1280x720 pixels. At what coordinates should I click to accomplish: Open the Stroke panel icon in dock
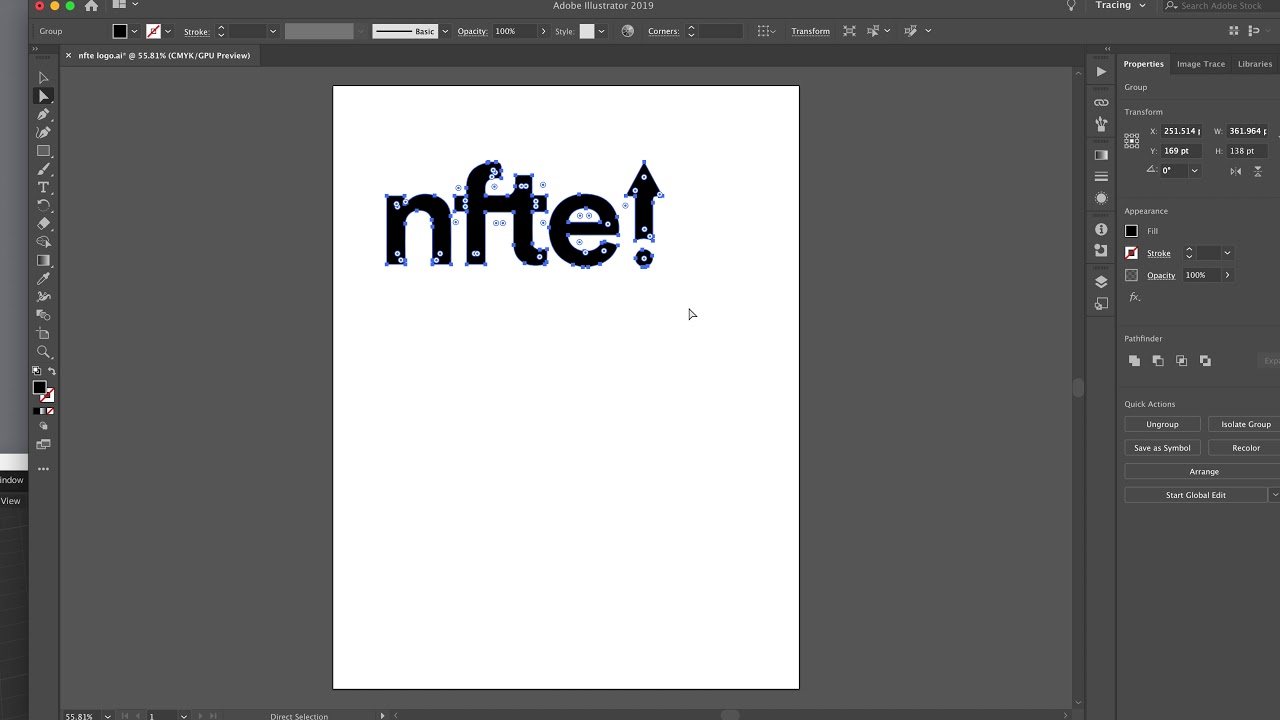click(1101, 176)
